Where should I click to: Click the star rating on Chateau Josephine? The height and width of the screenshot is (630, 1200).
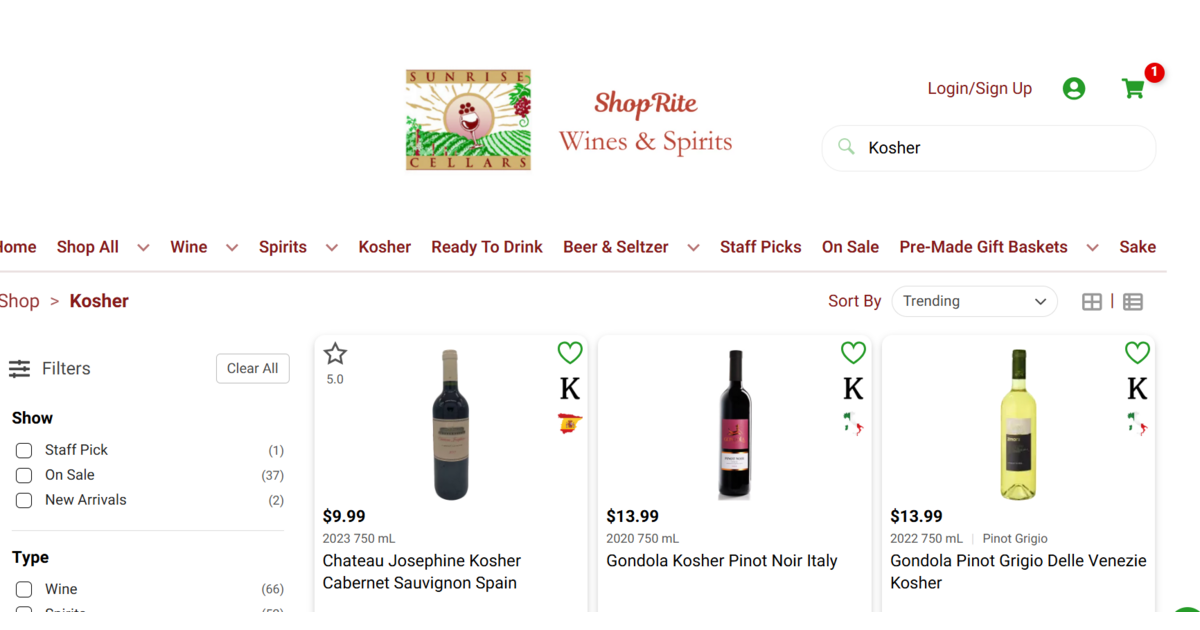(335, 352)
